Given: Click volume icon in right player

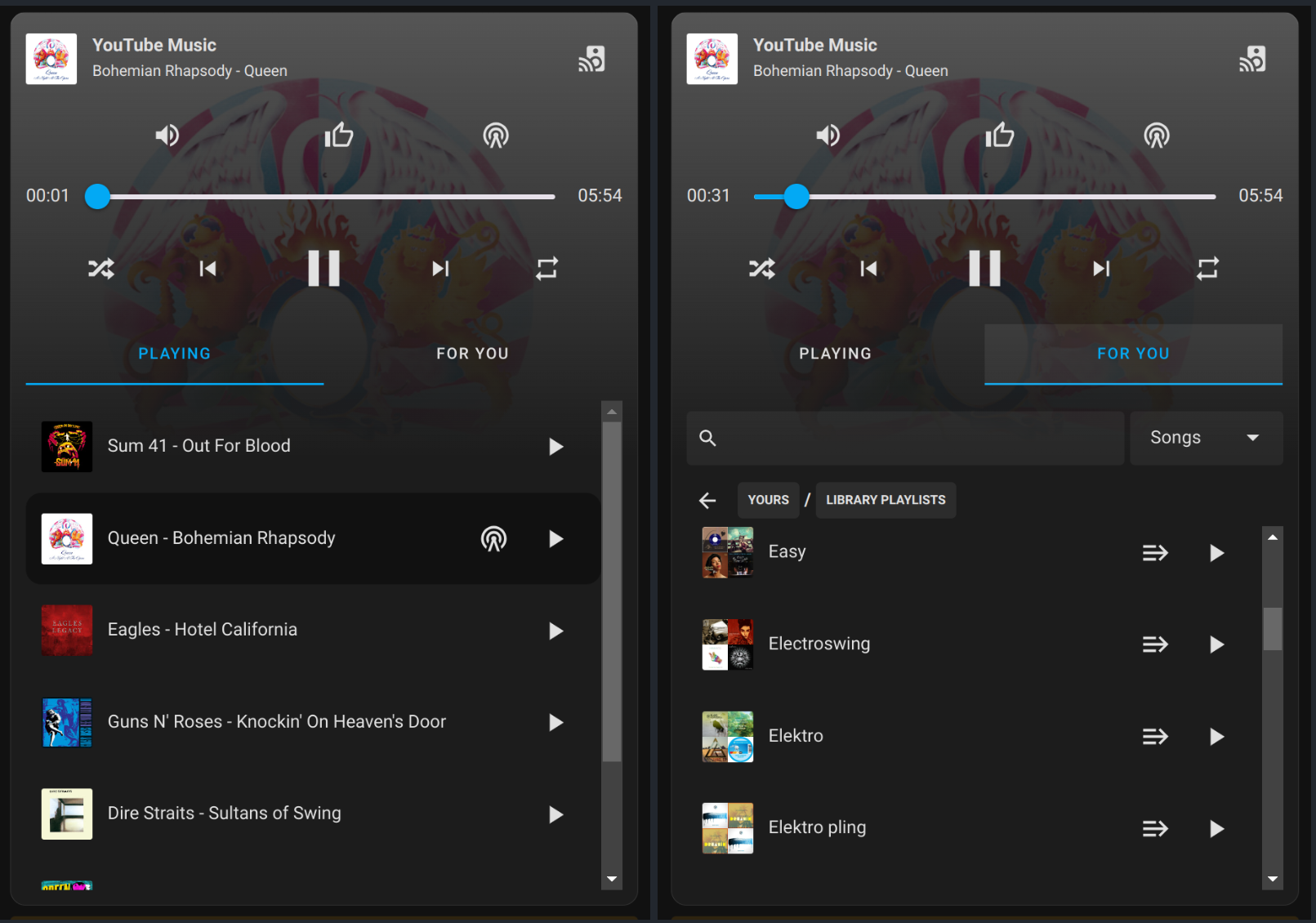Looking at the screenshot, I should click(828, 135).
